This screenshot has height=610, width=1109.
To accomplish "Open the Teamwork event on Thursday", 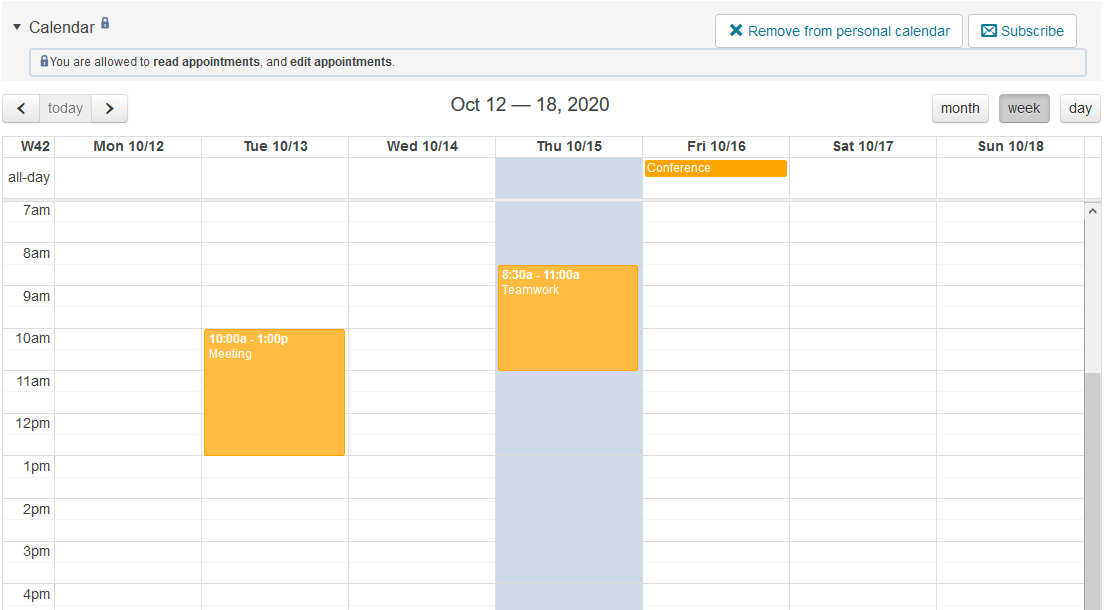I will pyautogui.click(x=567, y=318).
